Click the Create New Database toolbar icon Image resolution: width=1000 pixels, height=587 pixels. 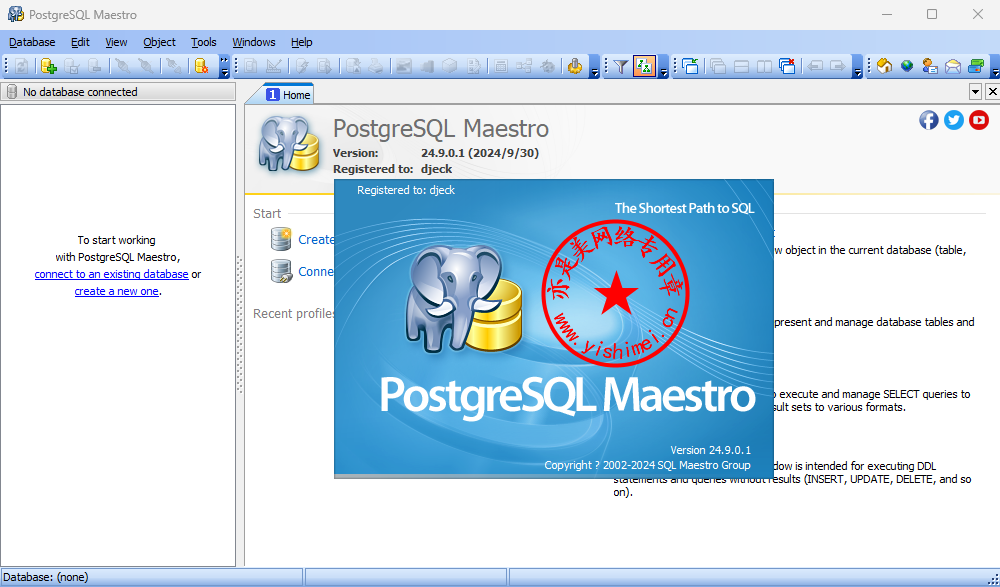click(48, 66)
